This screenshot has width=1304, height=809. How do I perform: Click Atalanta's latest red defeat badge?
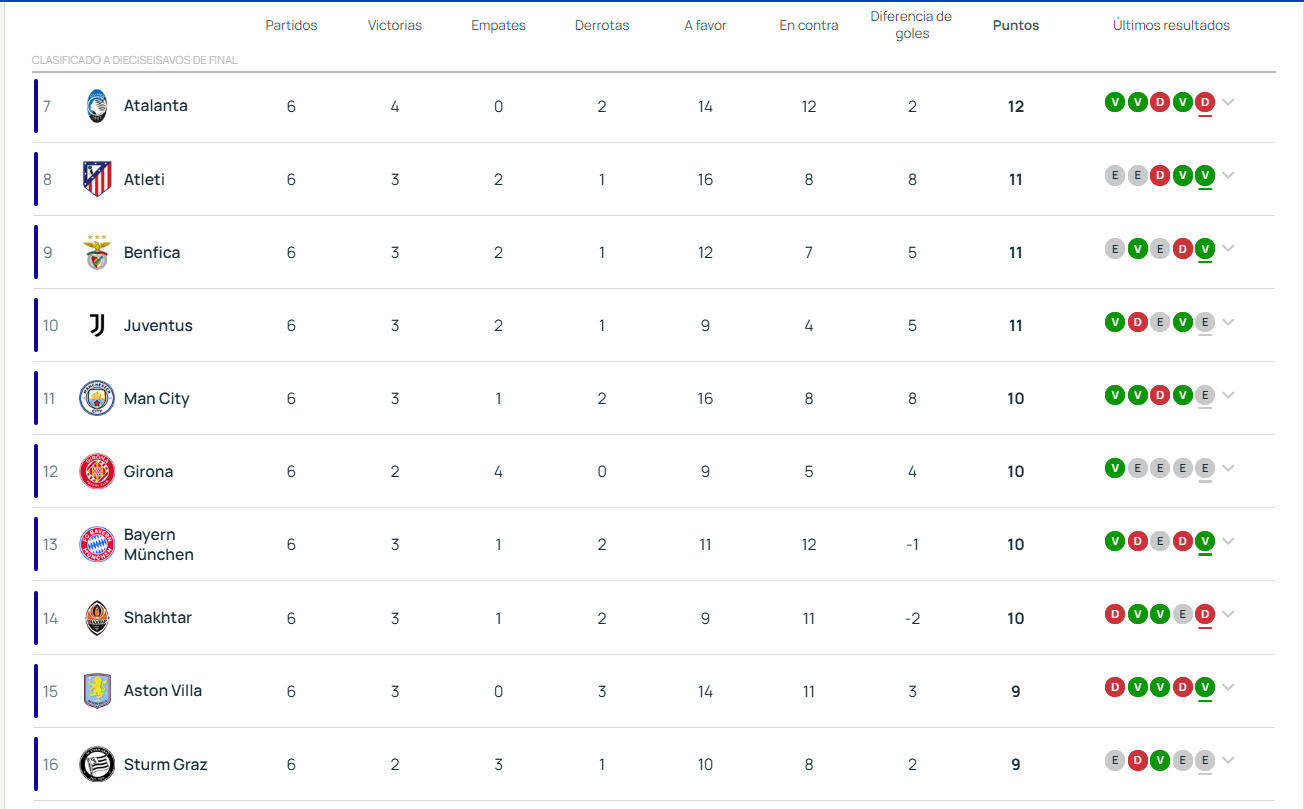pyautogui.click(x=1205, y=102)
